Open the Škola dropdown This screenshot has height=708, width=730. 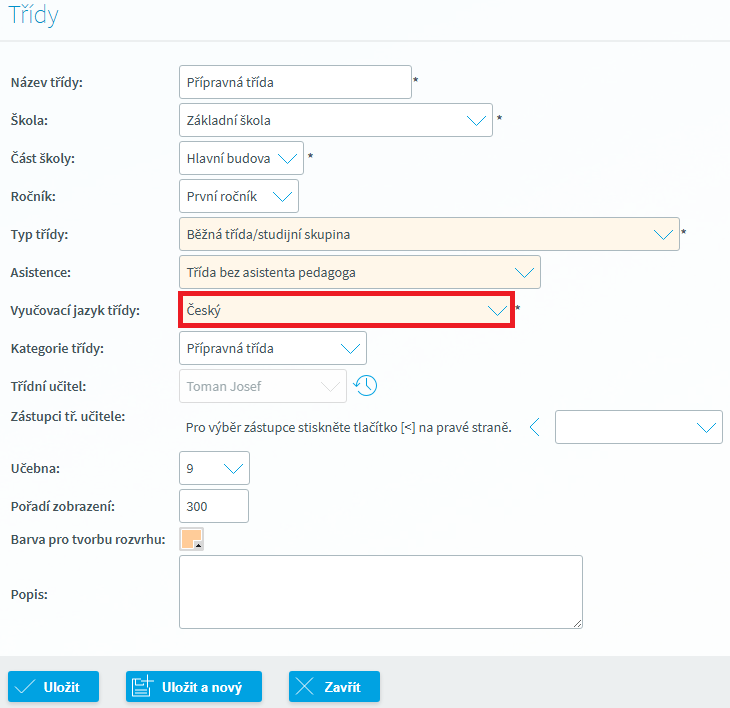tap(336, 120)
